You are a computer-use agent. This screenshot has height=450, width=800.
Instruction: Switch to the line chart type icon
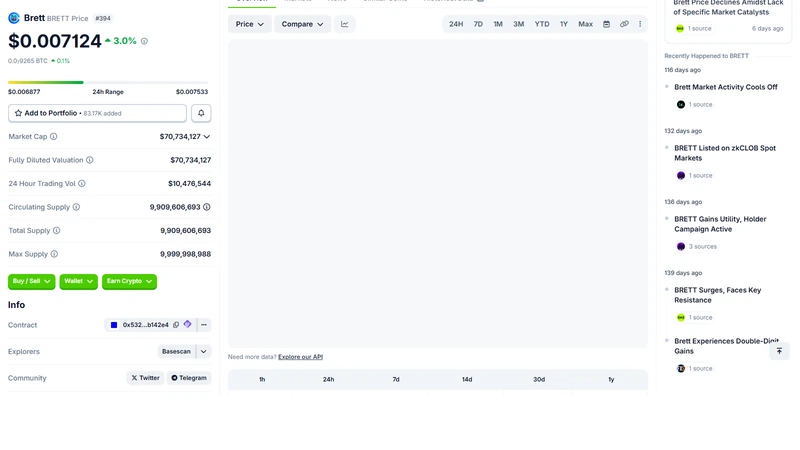345,24
